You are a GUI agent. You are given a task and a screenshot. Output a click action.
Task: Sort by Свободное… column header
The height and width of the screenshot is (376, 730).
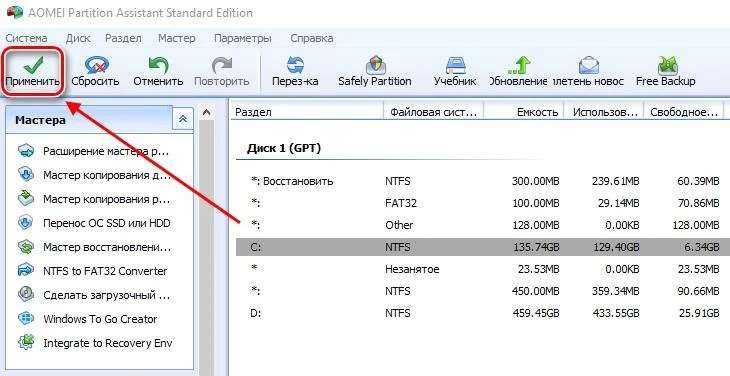click(x=684, y=112)
